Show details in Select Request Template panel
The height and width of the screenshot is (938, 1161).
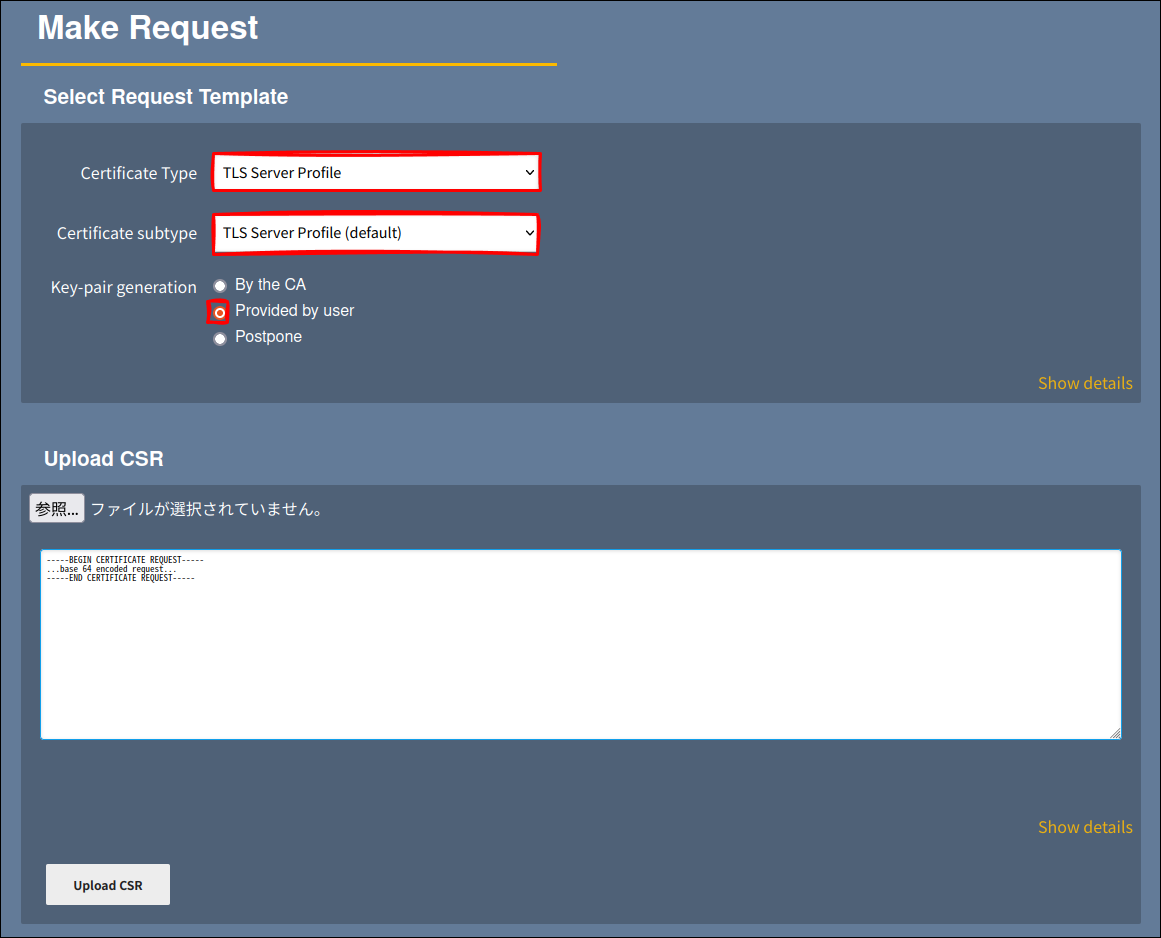[1084, 383]
